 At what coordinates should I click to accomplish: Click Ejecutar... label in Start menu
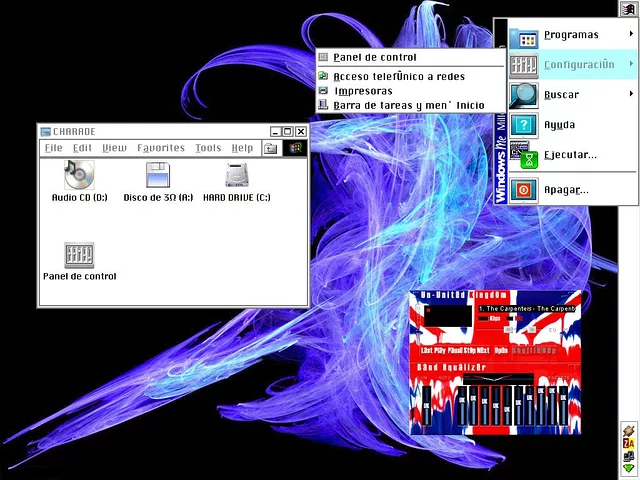click(570, 155)
